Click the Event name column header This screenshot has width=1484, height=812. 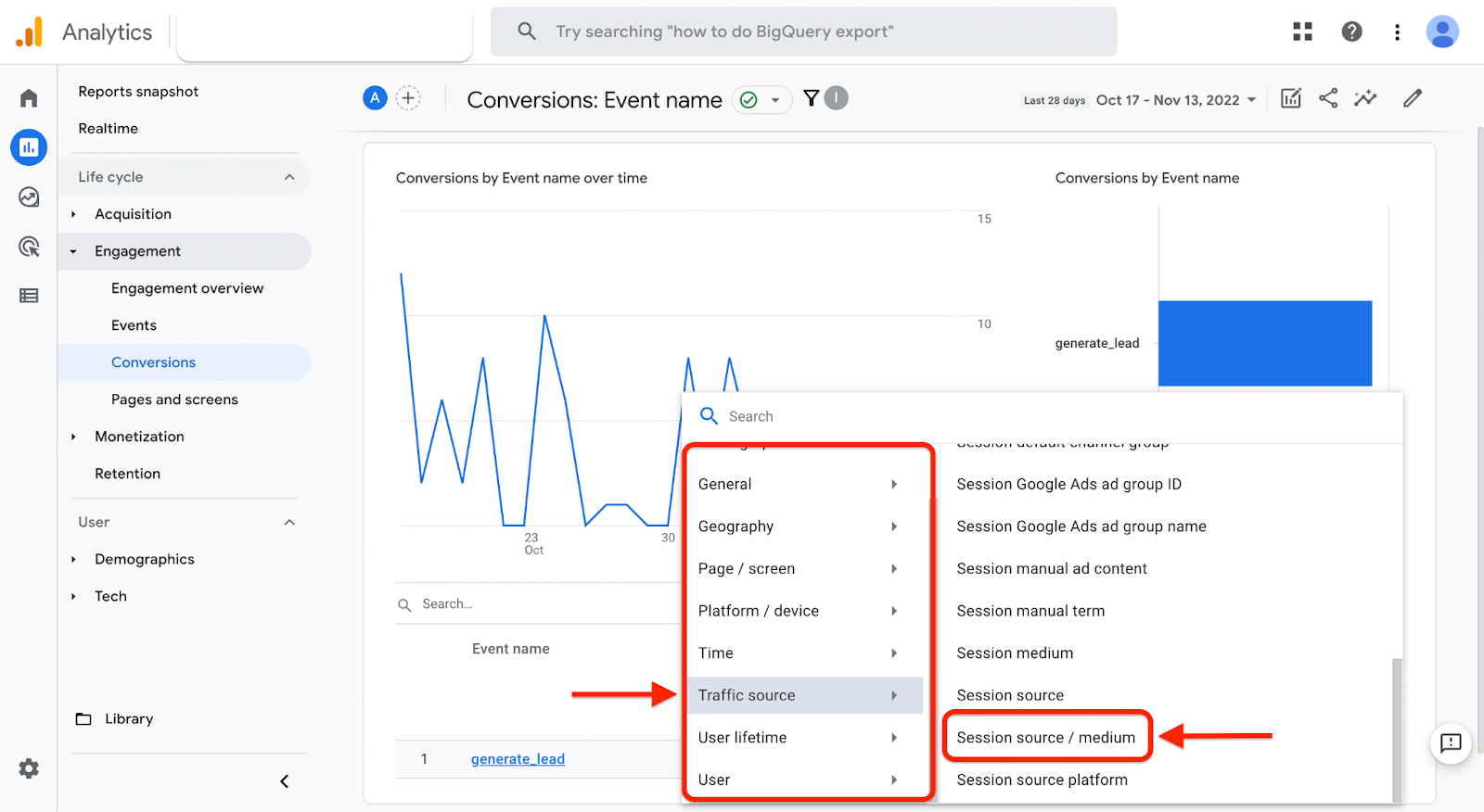pyautogui.click(x=510, y=649)
